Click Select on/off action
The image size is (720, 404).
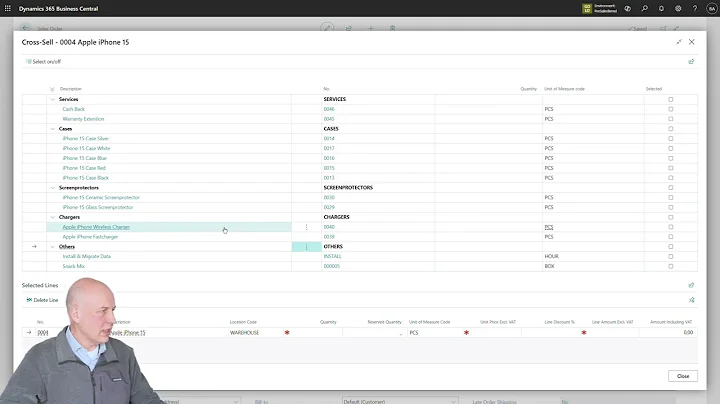click(x=43, y=62)
